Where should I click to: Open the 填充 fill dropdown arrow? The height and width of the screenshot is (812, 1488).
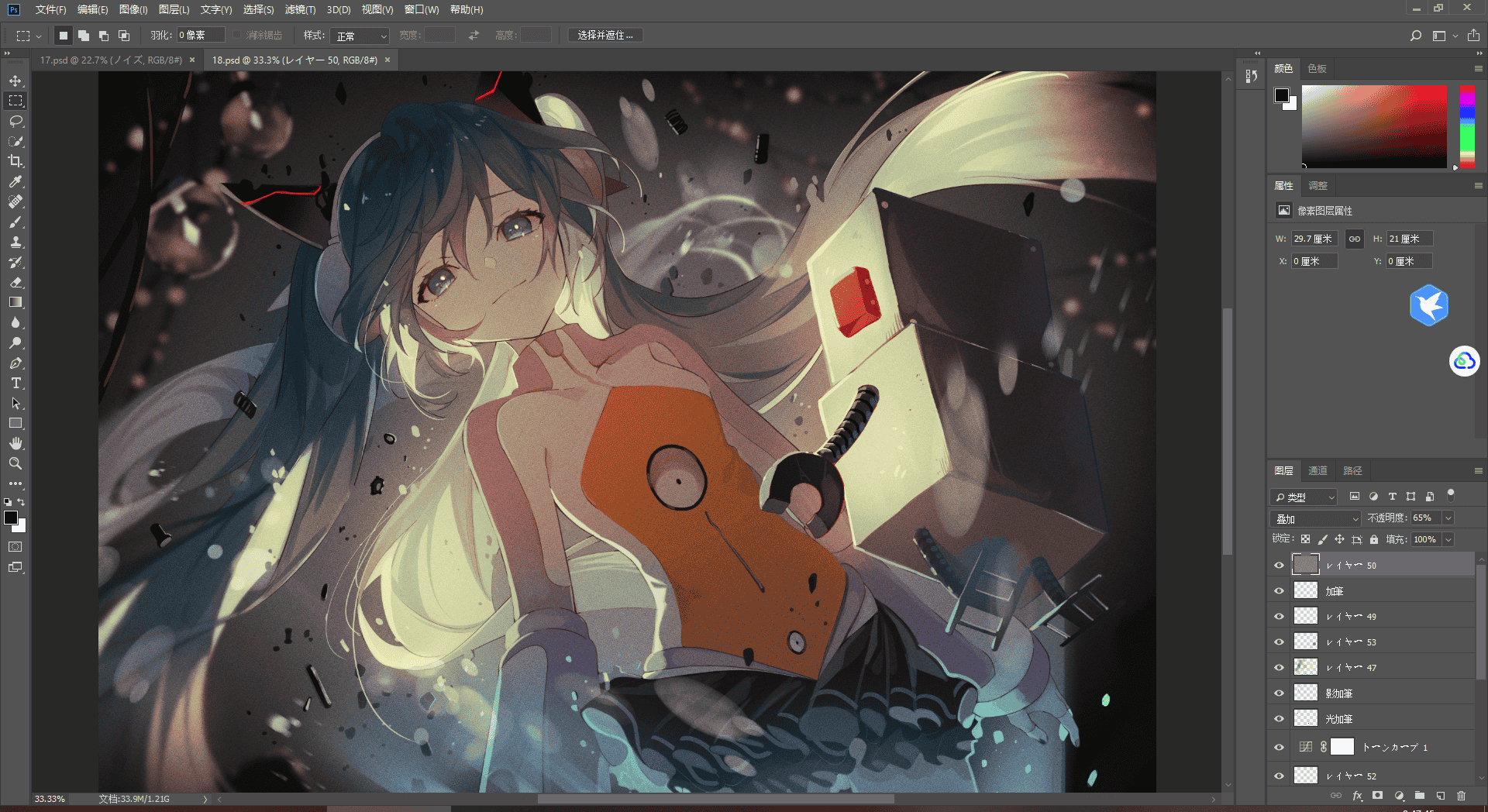click(x=1448, y=539)
